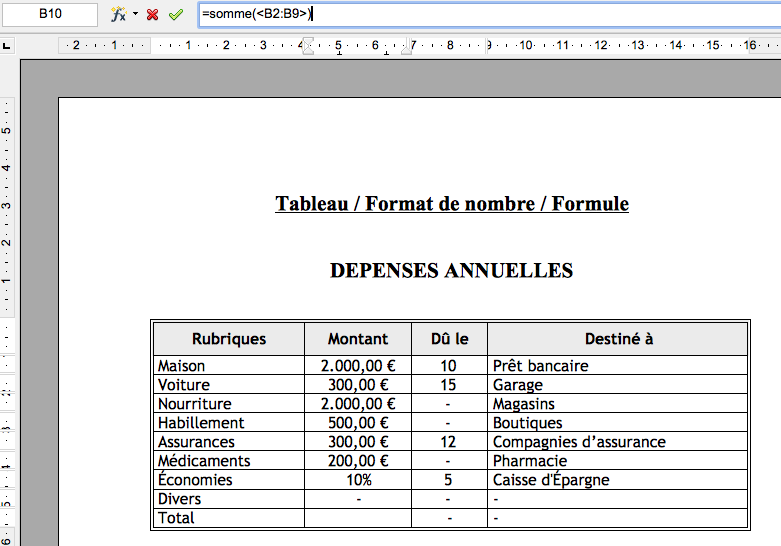Click the 'Garage' cell
The height and width of the screenshot is (546, 781).
618,385
